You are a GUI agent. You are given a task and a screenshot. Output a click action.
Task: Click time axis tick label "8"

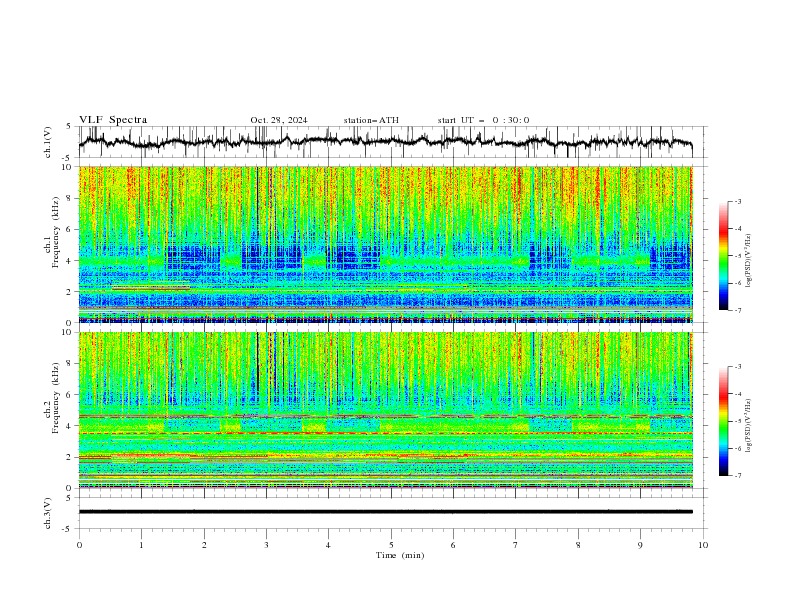pyautogui.click(x=578, y=545)
